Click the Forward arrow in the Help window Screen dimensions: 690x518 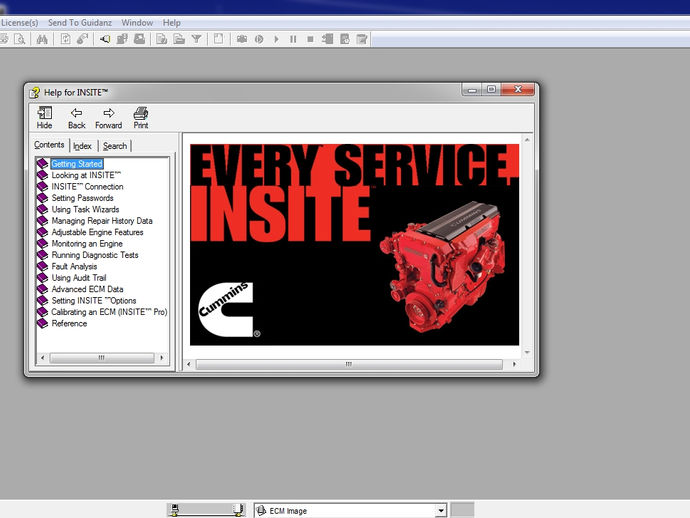click(109, 118)
